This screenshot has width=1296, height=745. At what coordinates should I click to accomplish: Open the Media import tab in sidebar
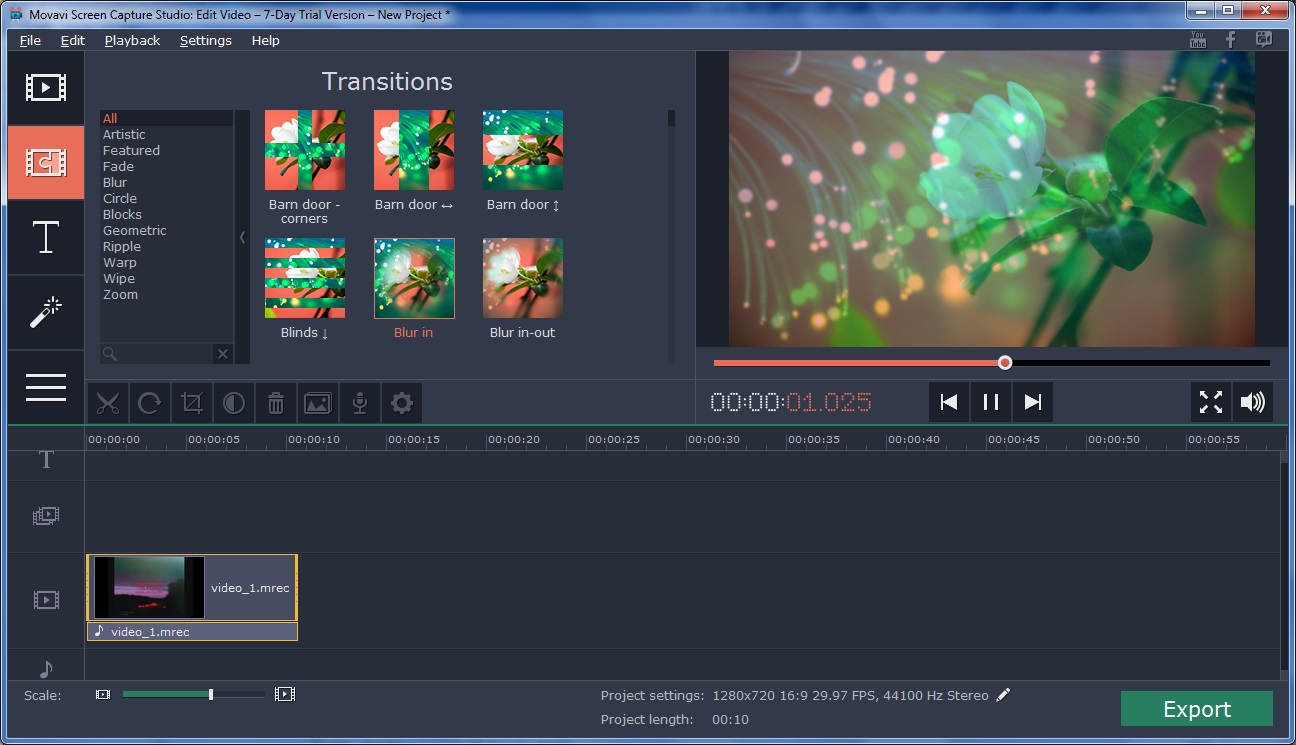click(46, 87)
